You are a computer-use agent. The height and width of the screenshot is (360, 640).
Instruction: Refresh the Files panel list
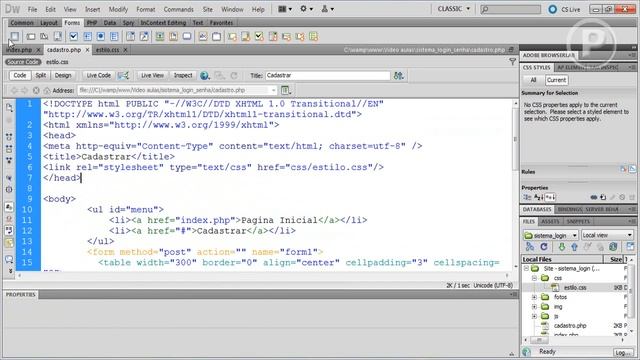tap(544, 247)
